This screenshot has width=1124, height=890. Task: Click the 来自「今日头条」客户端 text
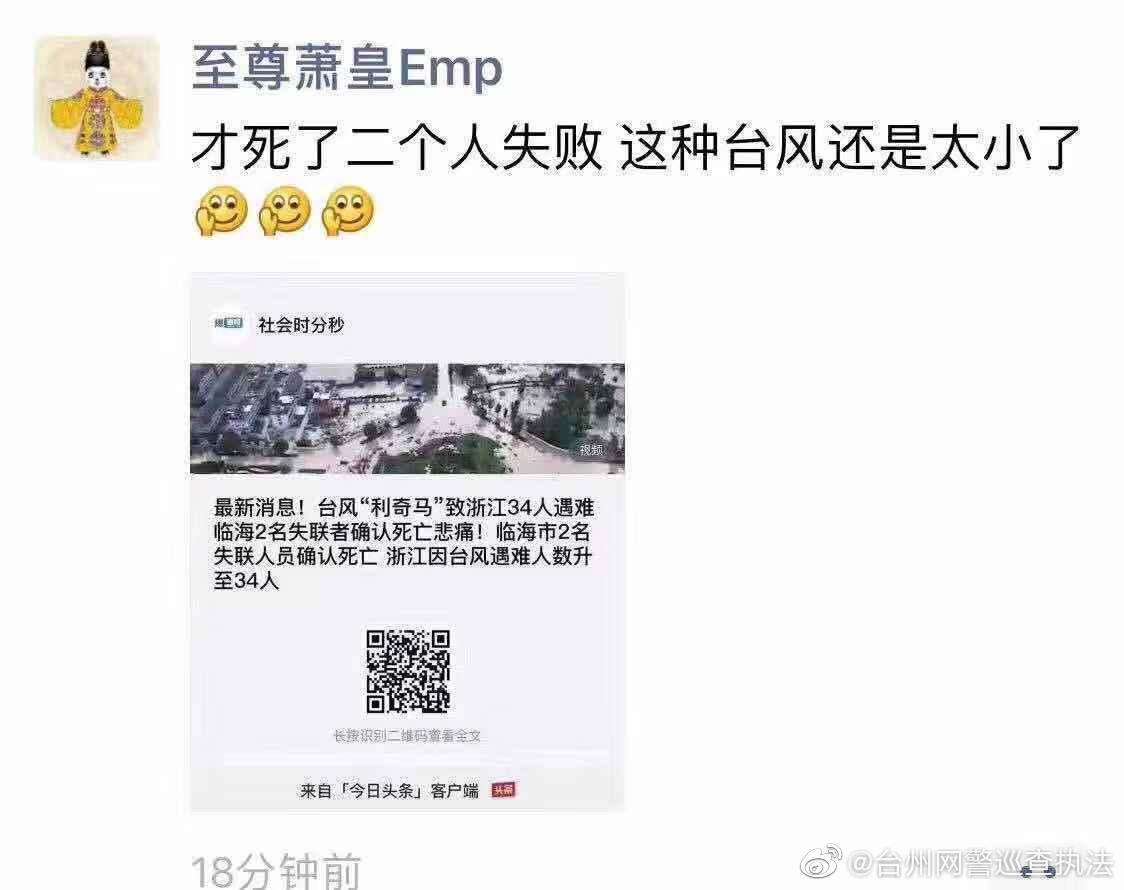tap(389, 790)
